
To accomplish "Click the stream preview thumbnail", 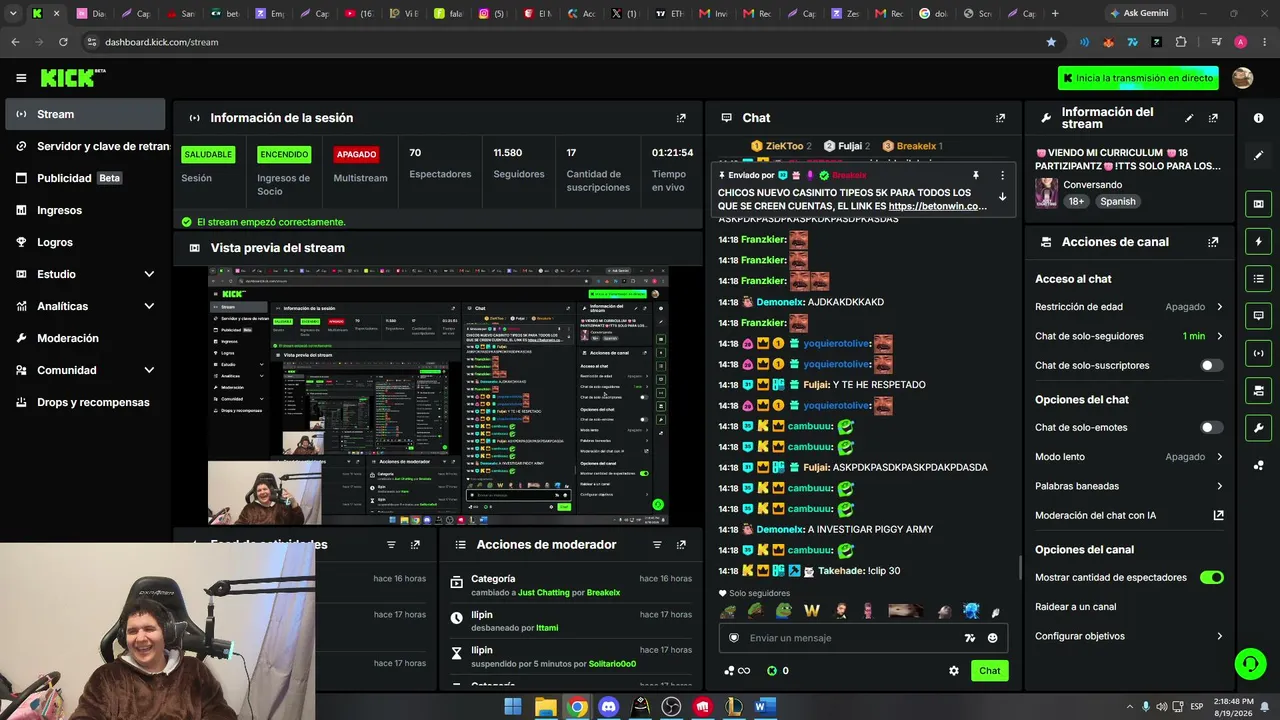I will [438, 396].
